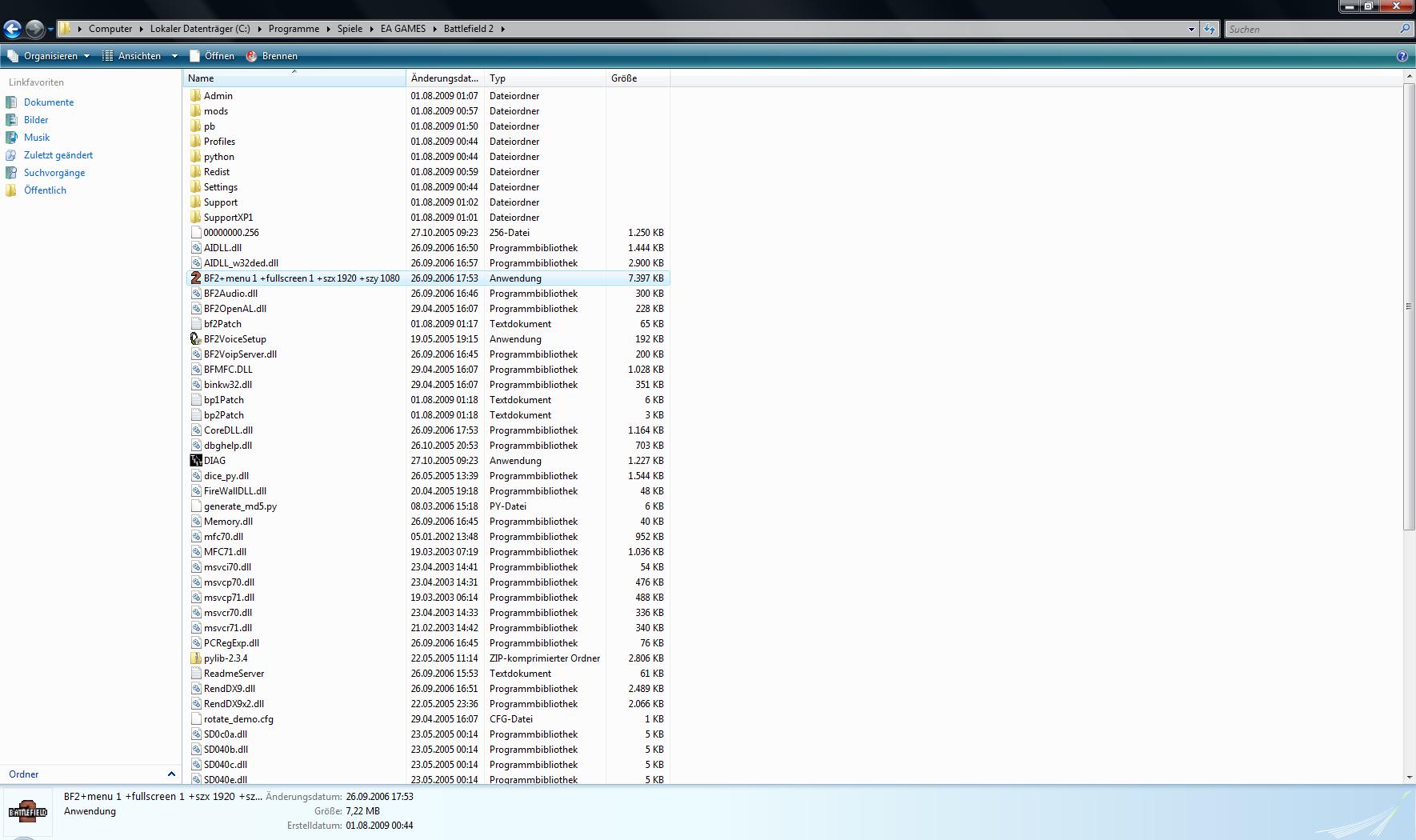Click the refresh button beside address bar
The height and width of the screenshot is (840, 1416).
[x=1210, y=29]
